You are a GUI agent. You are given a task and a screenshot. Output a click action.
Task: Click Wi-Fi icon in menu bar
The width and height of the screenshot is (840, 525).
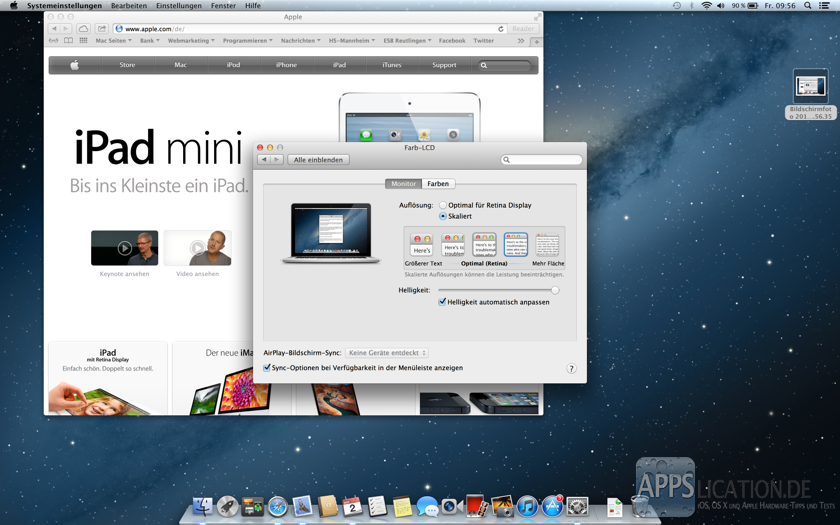click(707, 5)
